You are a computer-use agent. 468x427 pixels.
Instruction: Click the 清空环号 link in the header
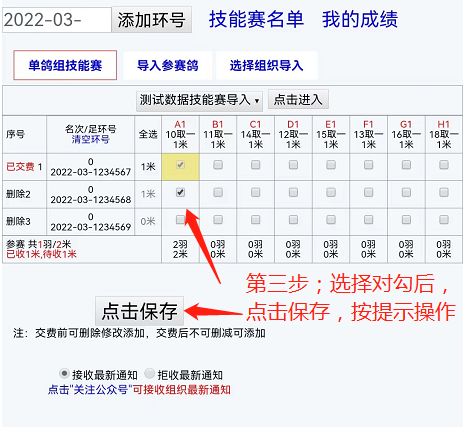tap(90, 139)
